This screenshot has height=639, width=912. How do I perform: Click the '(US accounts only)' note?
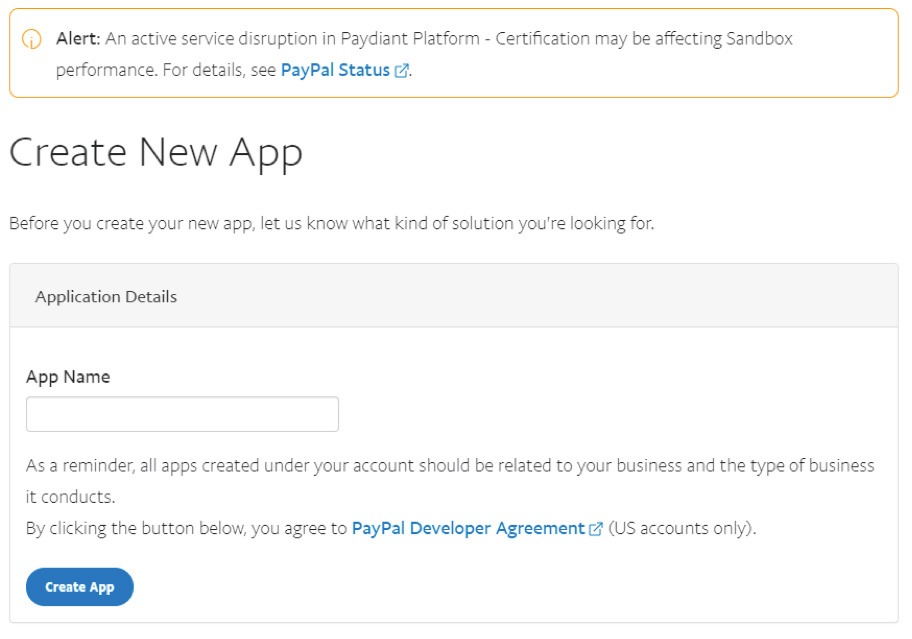(x=682, y=528)
